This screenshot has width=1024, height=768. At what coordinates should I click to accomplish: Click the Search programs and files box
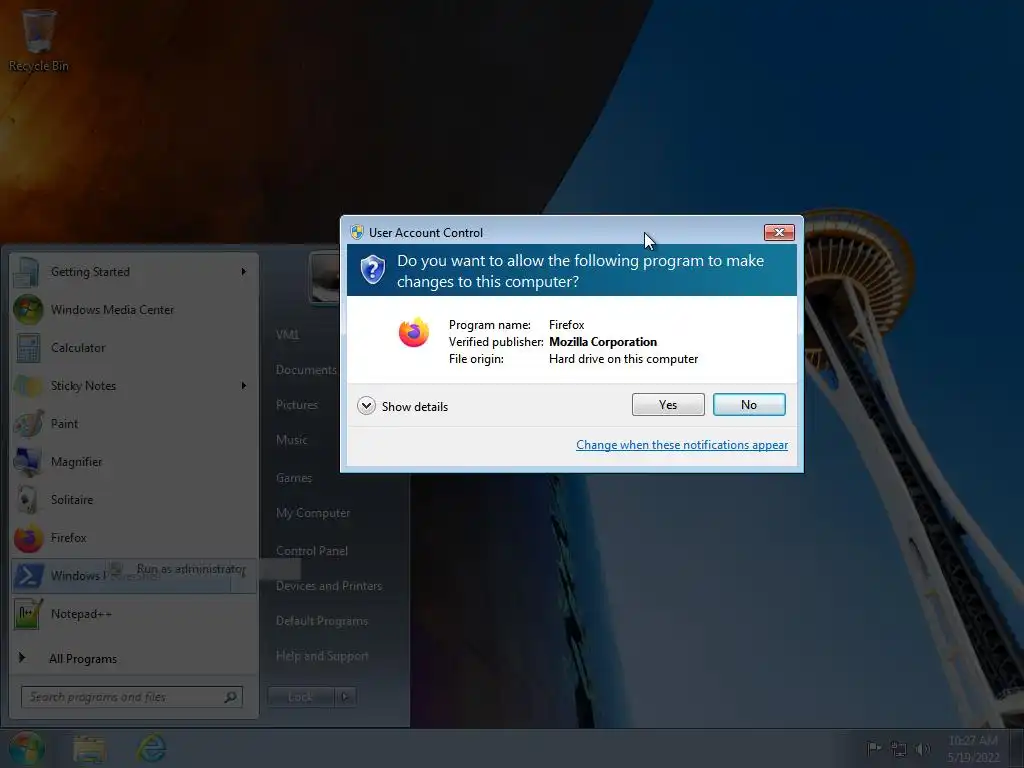(132, 697)
